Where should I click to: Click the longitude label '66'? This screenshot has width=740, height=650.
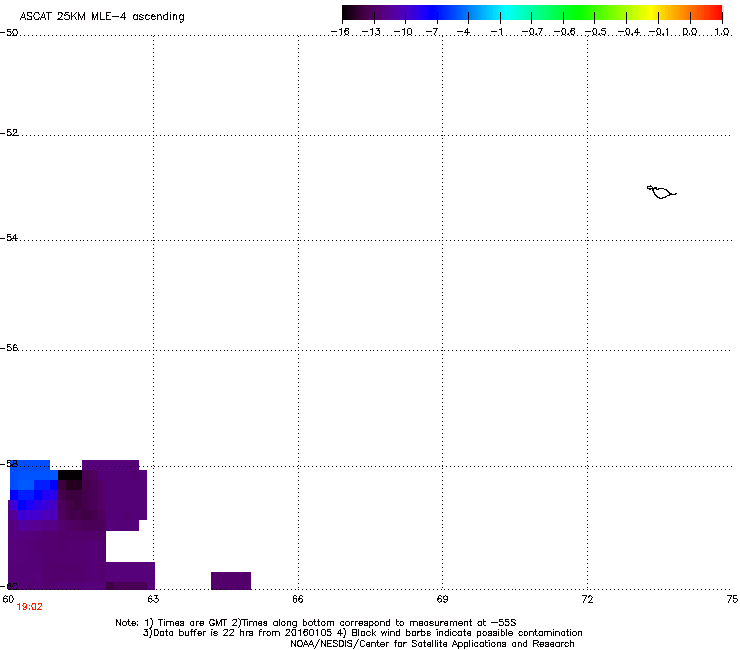(x=298, y=599)
